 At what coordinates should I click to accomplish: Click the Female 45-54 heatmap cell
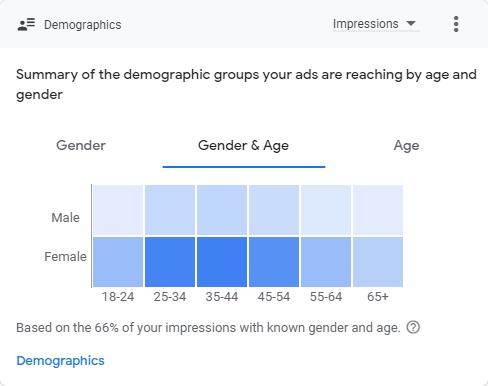(x=274, y=262)
